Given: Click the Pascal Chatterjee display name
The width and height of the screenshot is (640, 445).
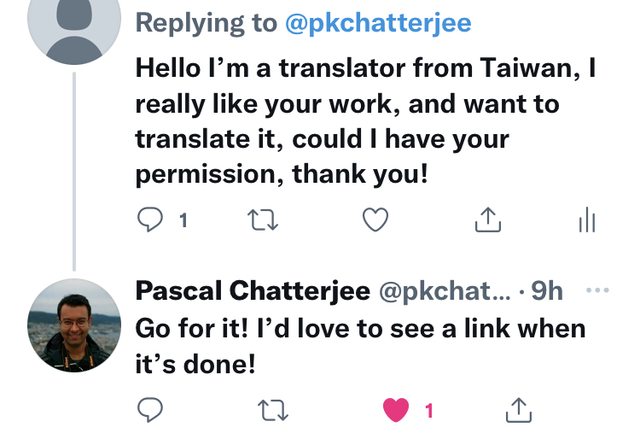Looking at the screenshot, I should click(x=250, y=291).
